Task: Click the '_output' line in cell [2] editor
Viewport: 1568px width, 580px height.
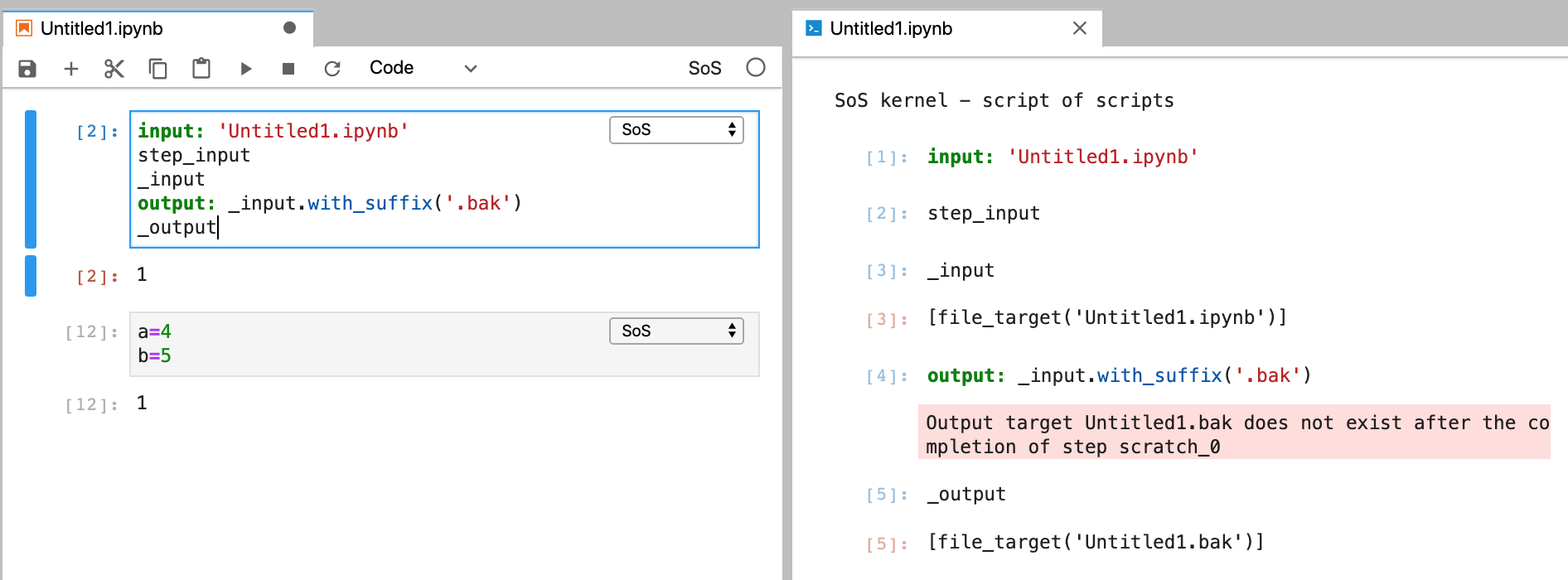Action: (x=177, y=227)
